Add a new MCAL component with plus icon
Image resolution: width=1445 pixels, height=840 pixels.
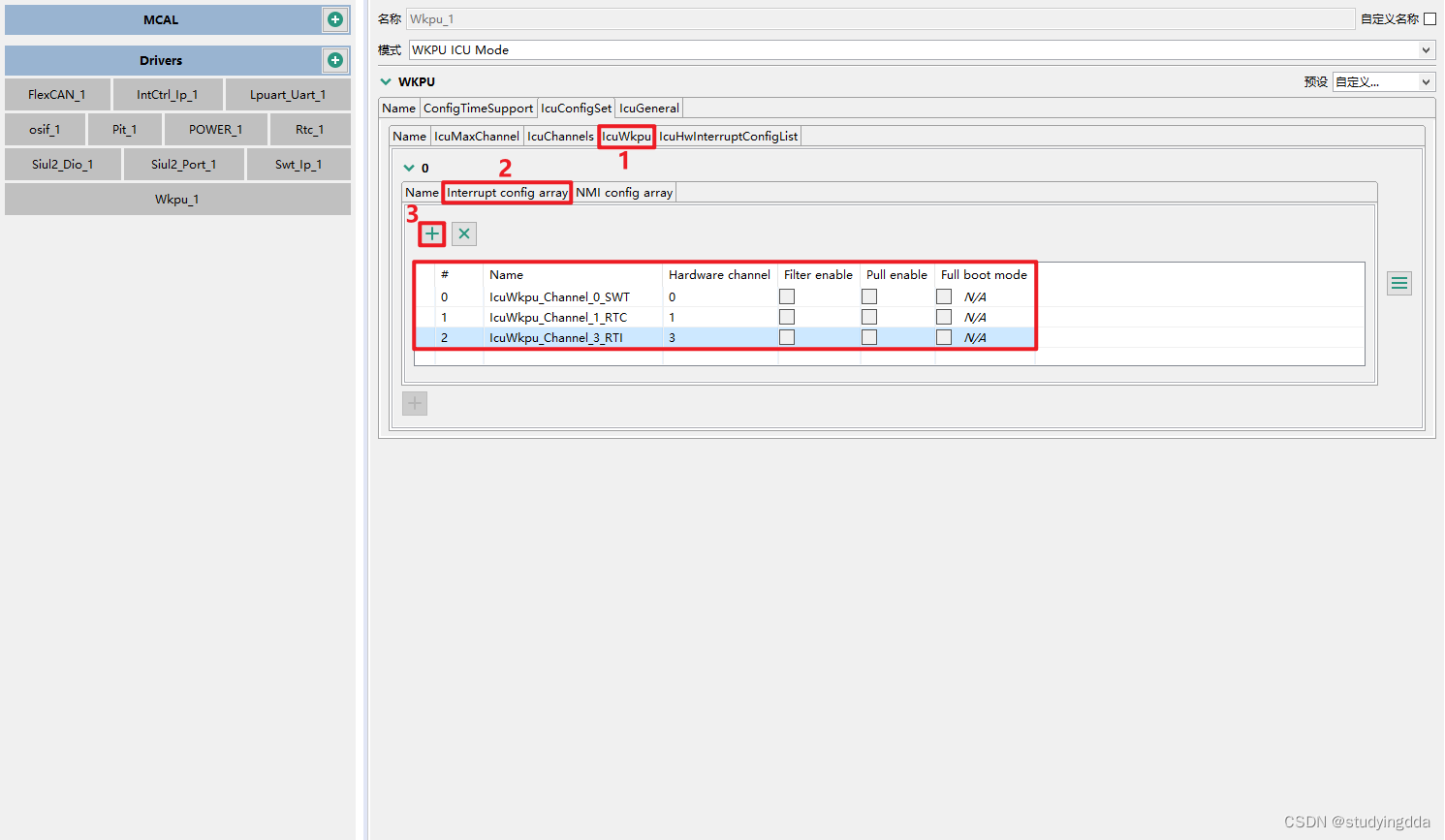tap(335, 19)
